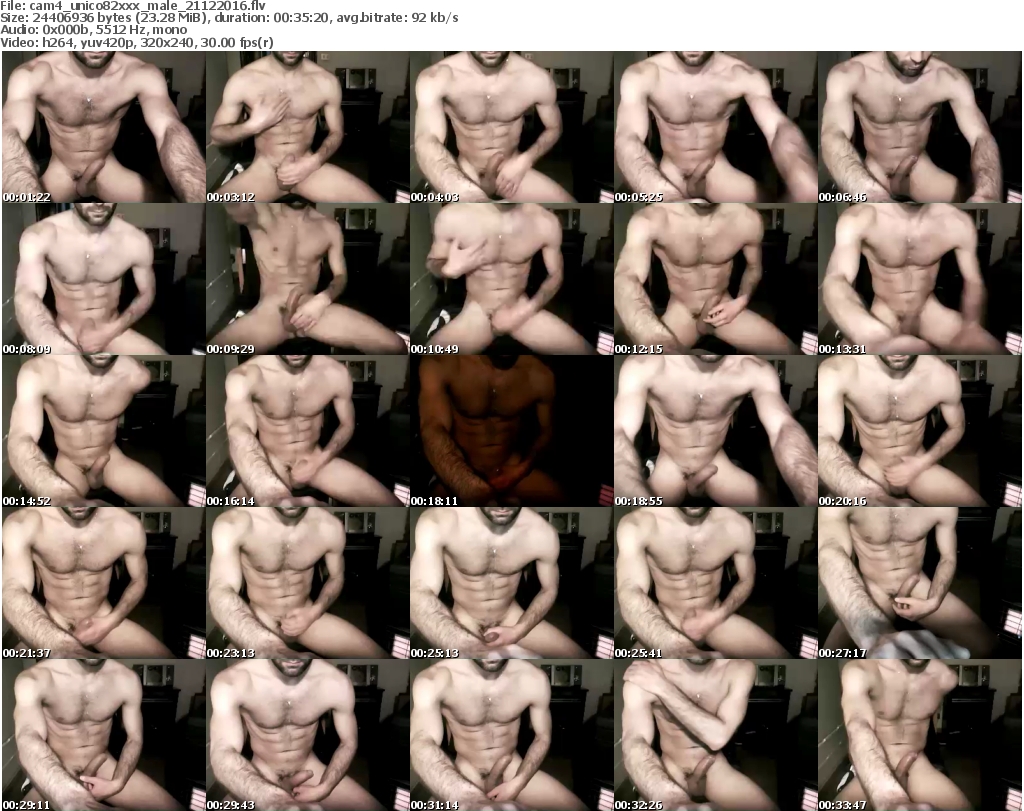The width and height of the screenshot is (1024, 811).
Task: Pick the thumbnail labeled 00:12:15
Action: click(x=715, y=280)
